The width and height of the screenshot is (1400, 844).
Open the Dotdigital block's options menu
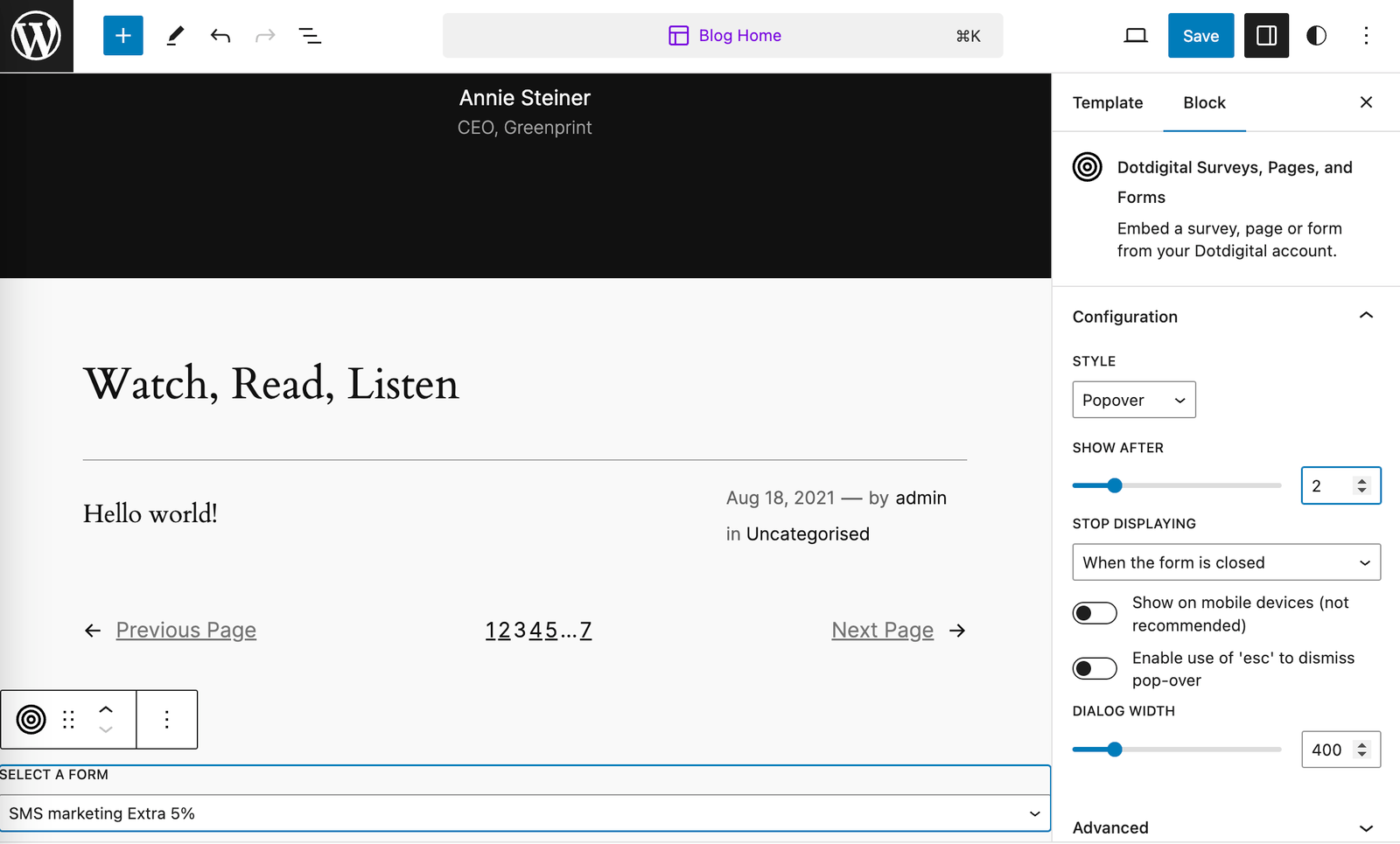pos(166,719)
